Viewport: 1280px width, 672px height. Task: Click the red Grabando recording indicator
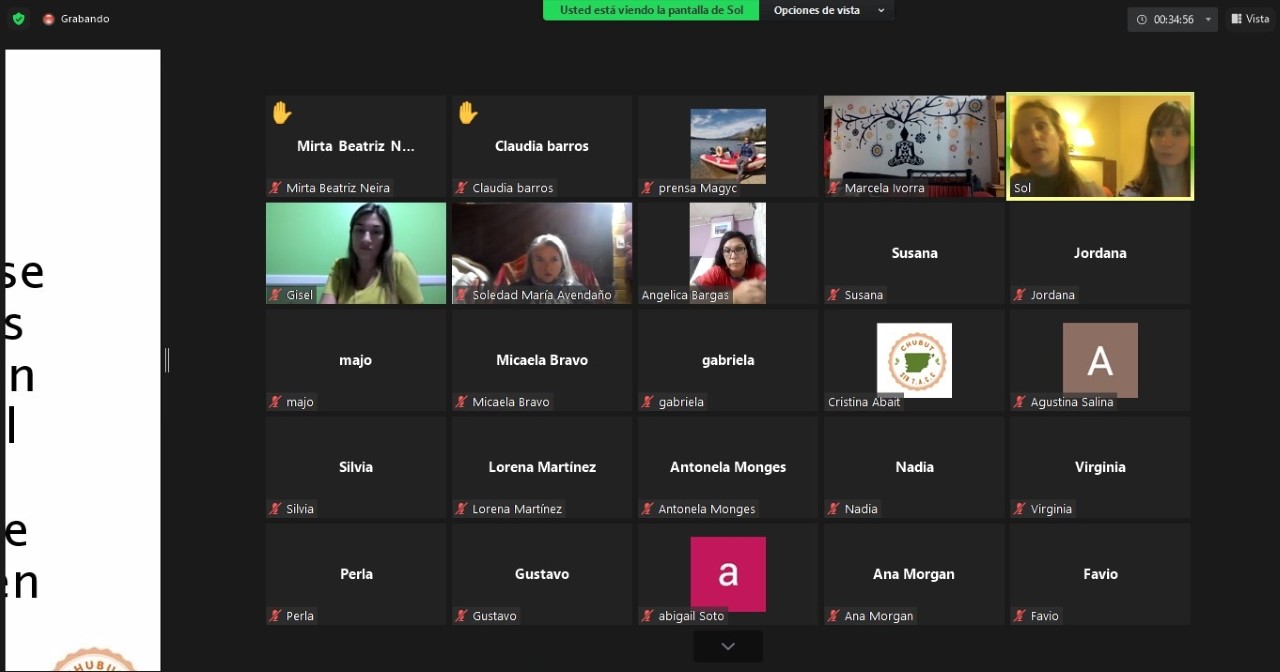[x=49, y=19]
